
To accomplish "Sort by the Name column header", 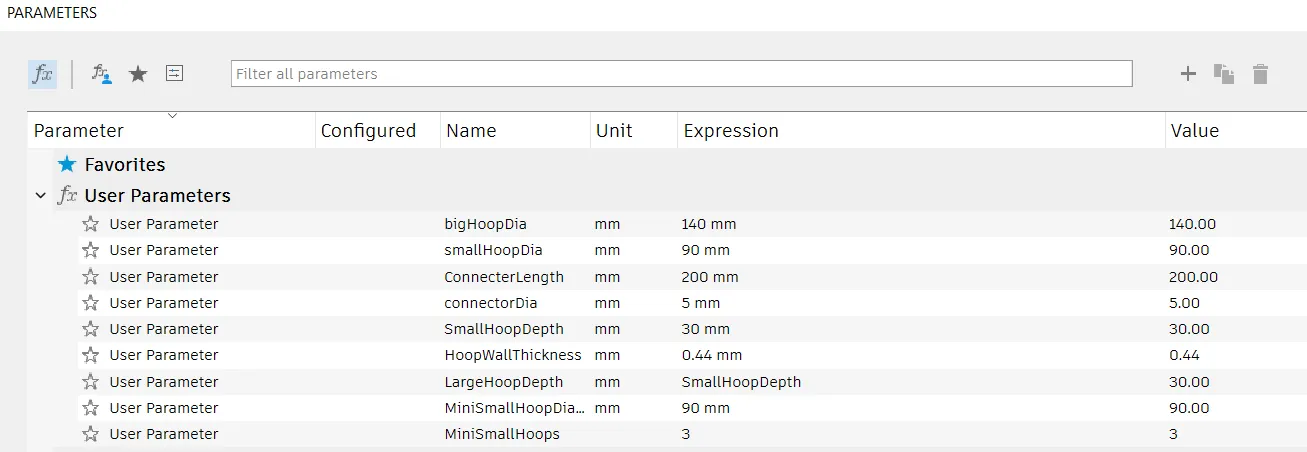I will click(x=471, y=131).
